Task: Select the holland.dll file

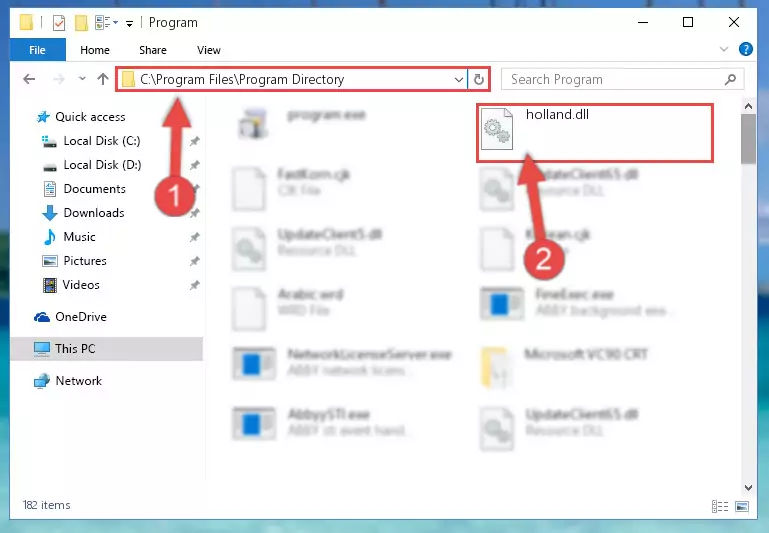Action: point(594,133)
